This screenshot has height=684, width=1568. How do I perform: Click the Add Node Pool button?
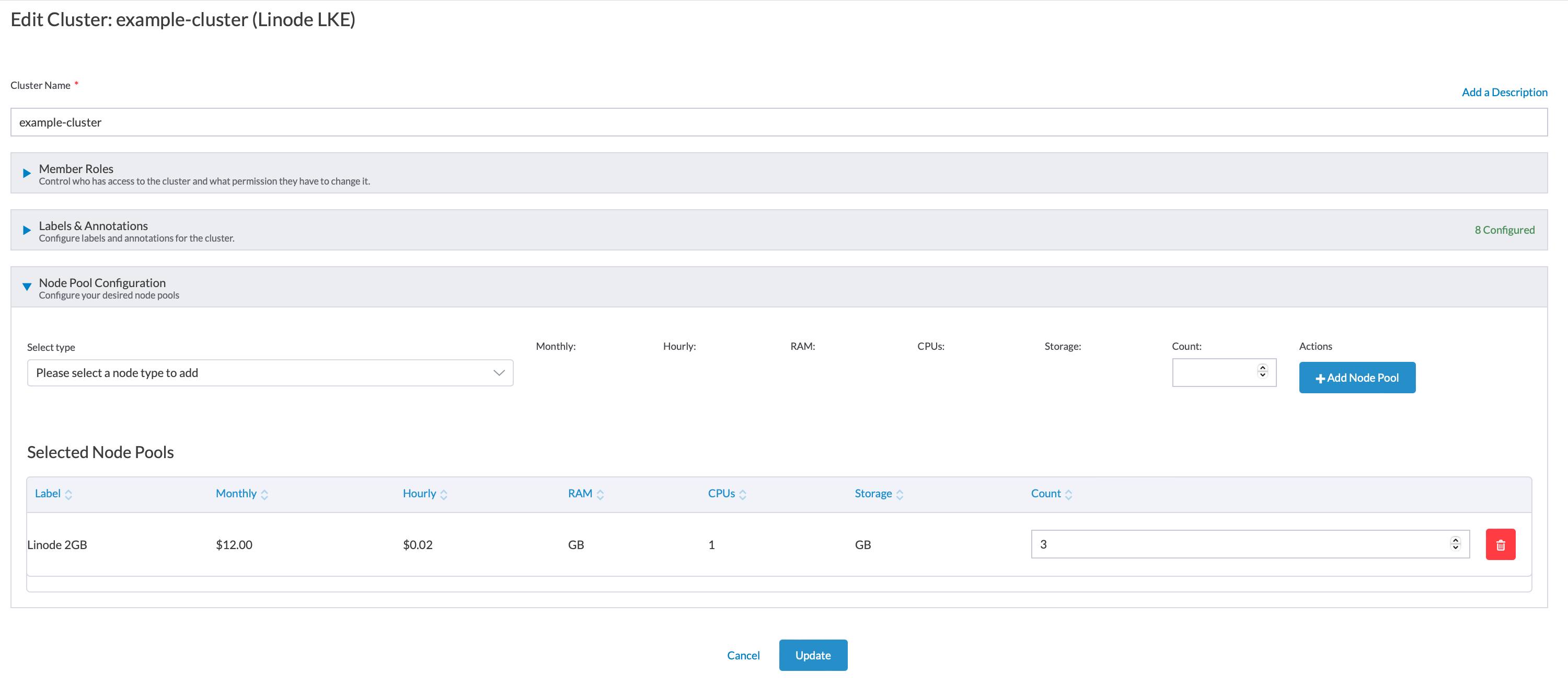(1357, 378)
